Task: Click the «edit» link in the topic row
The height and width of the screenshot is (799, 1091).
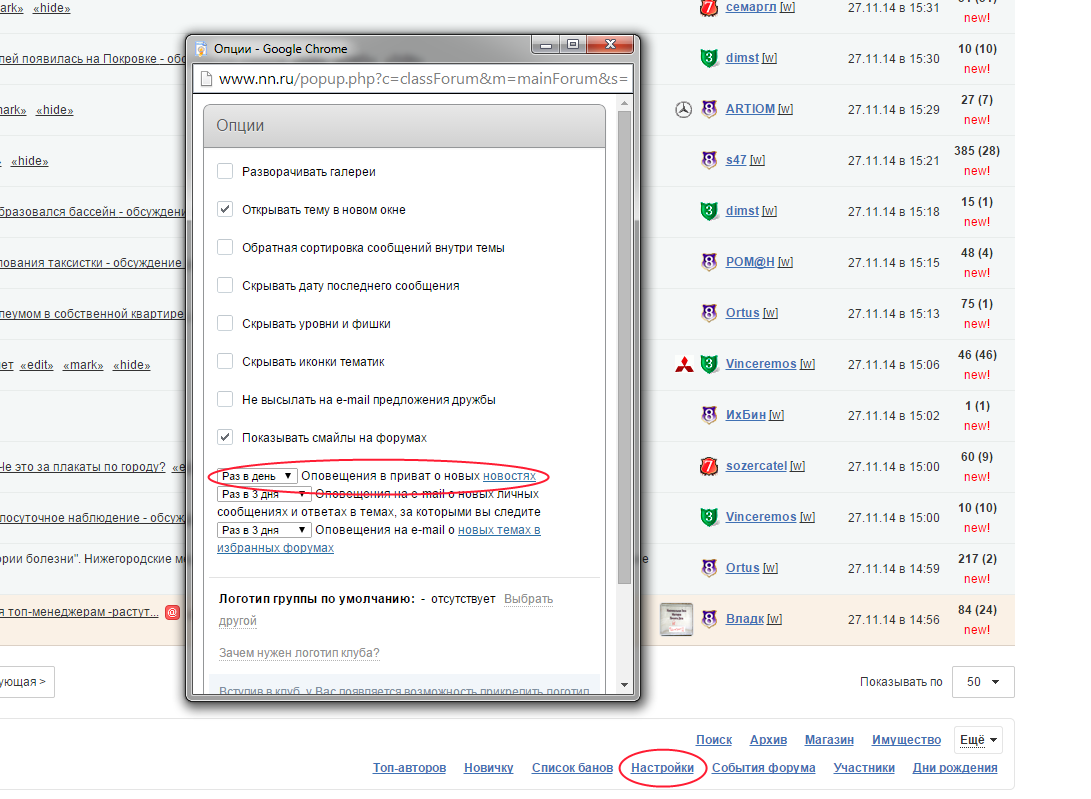Action: tap(37, 365)
